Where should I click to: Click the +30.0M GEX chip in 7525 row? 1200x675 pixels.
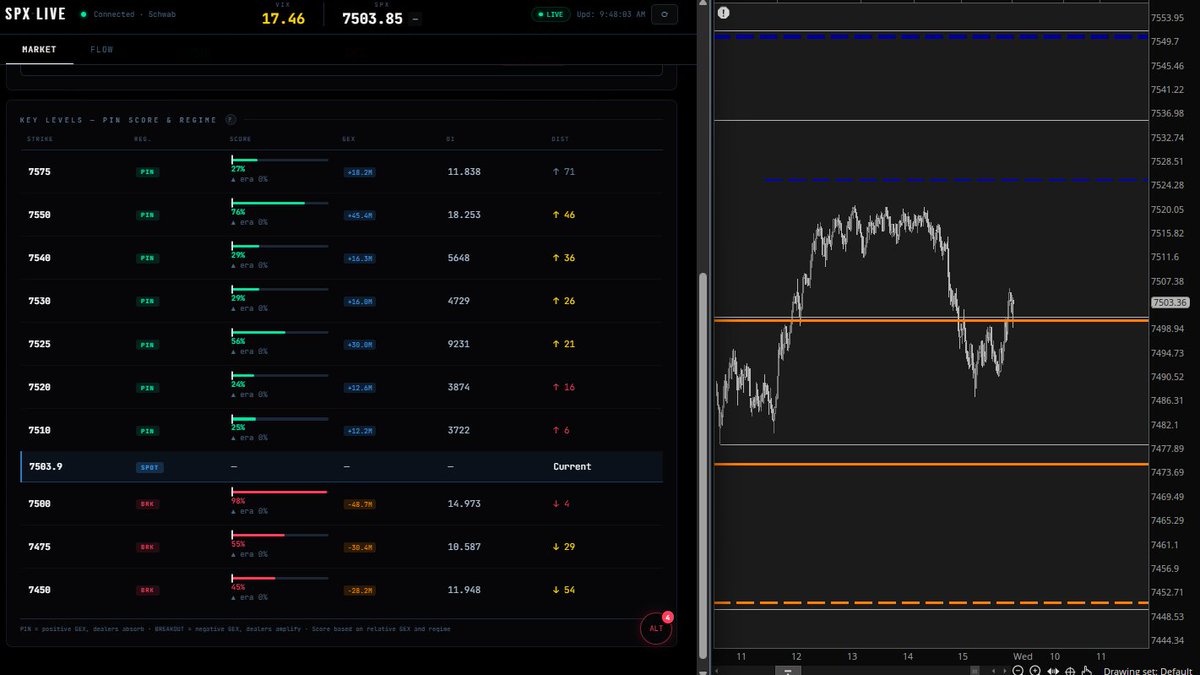tap(360, 344)
